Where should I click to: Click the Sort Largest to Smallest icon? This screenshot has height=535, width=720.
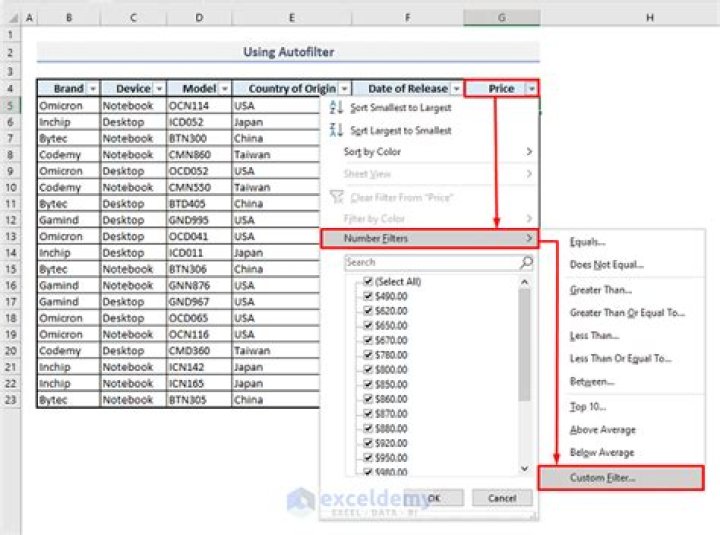[x=336, y=130]
